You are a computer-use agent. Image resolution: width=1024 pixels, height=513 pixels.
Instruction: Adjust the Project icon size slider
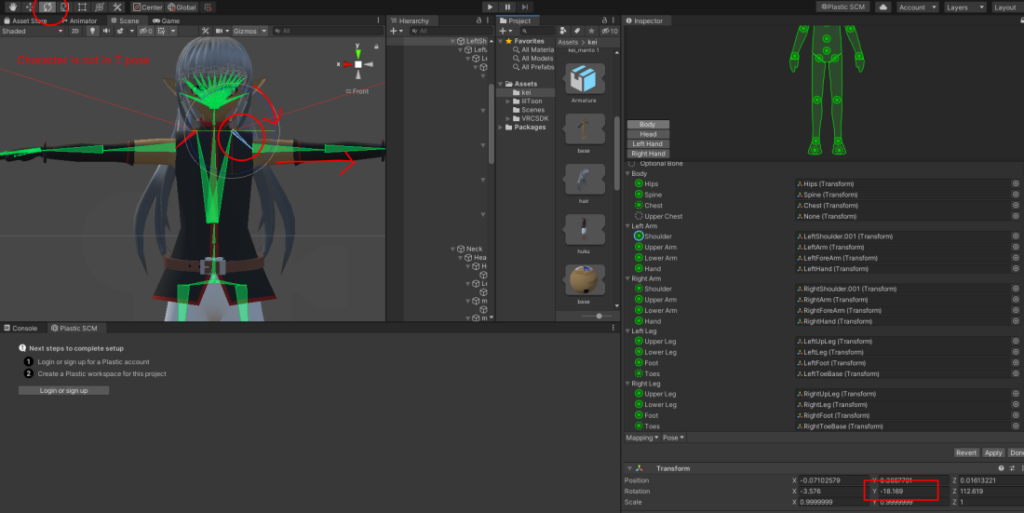coord(599,316)
